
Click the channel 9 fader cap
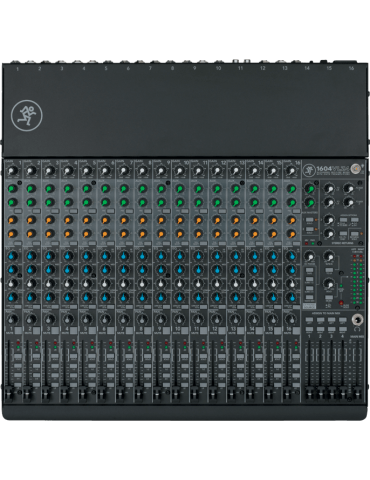pyautogui.click(x=158, y=394)
